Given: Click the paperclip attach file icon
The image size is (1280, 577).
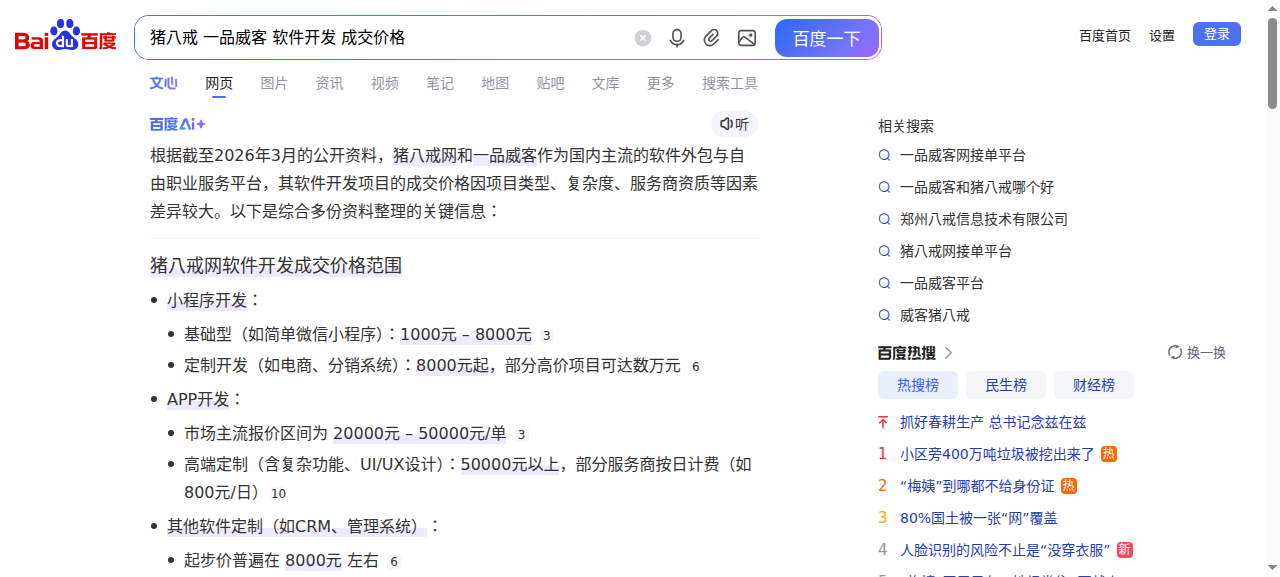Looking at the screenshot, I should tap(711, 38).
